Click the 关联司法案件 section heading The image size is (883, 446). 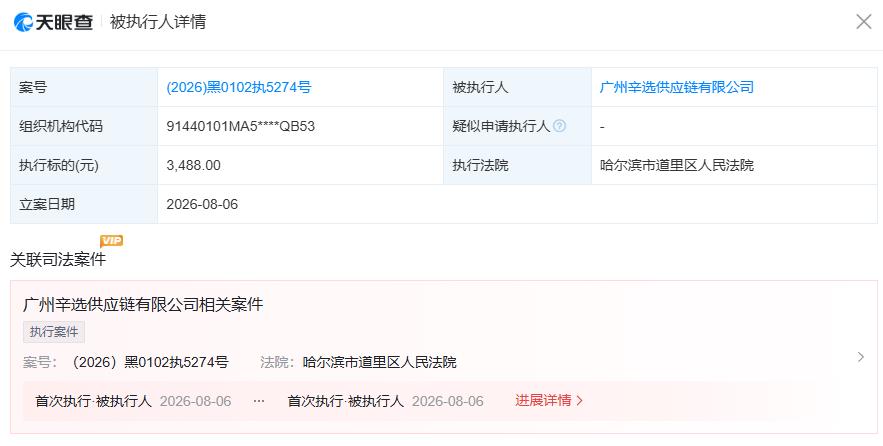58,260
